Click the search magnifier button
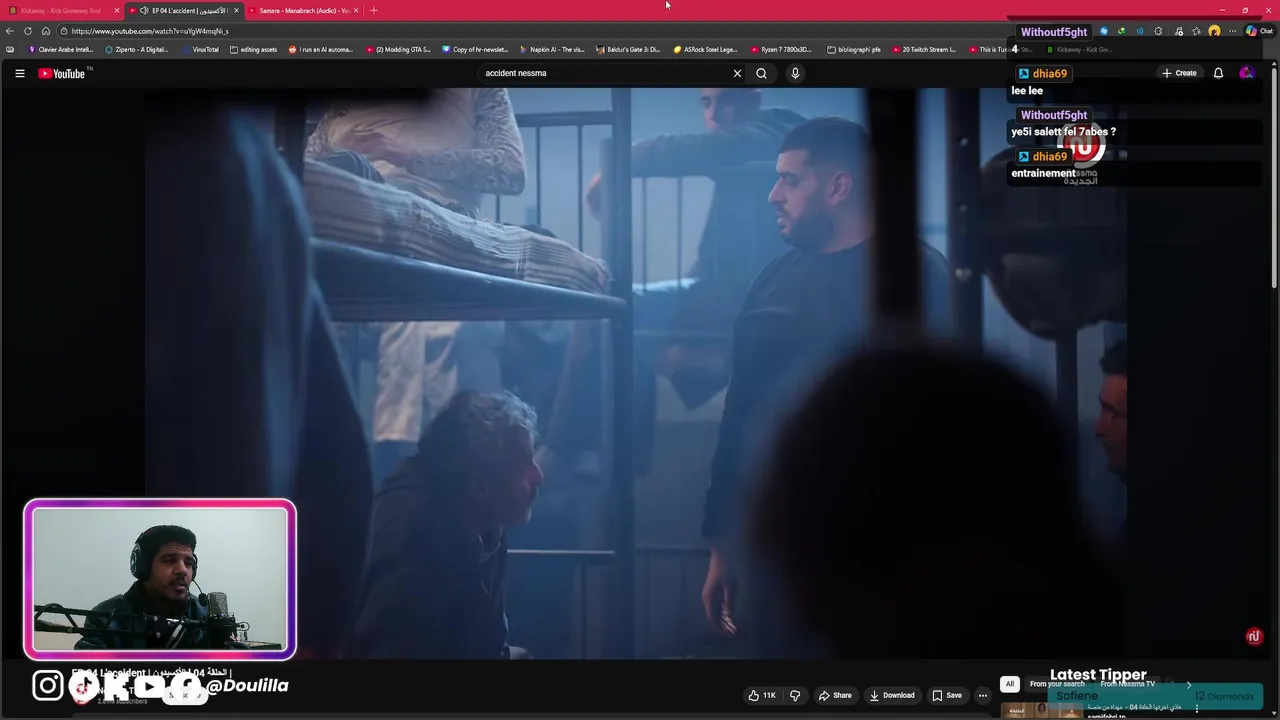This screenshot has width=1280, height=720. pos(761,73)
